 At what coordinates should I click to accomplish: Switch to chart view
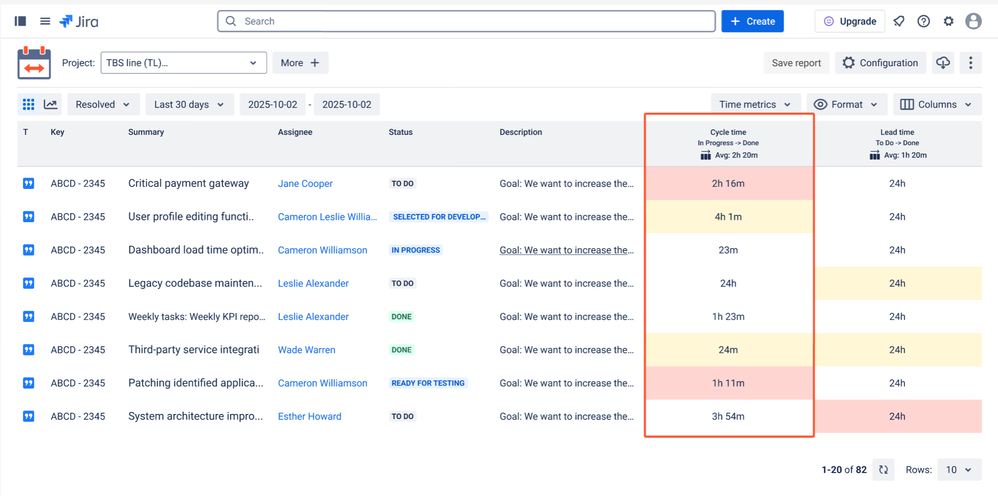point(50,104)
